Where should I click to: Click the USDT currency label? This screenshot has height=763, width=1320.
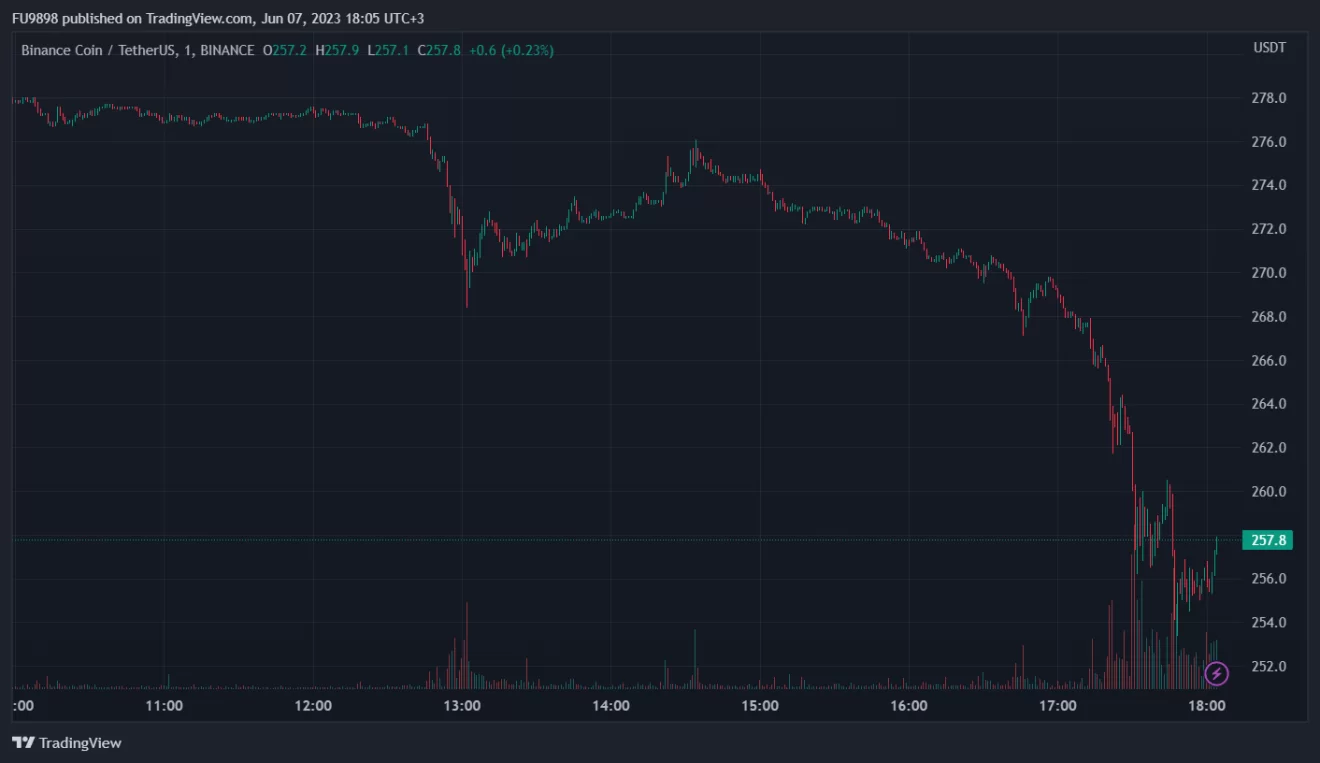(x=1270, y=48)
